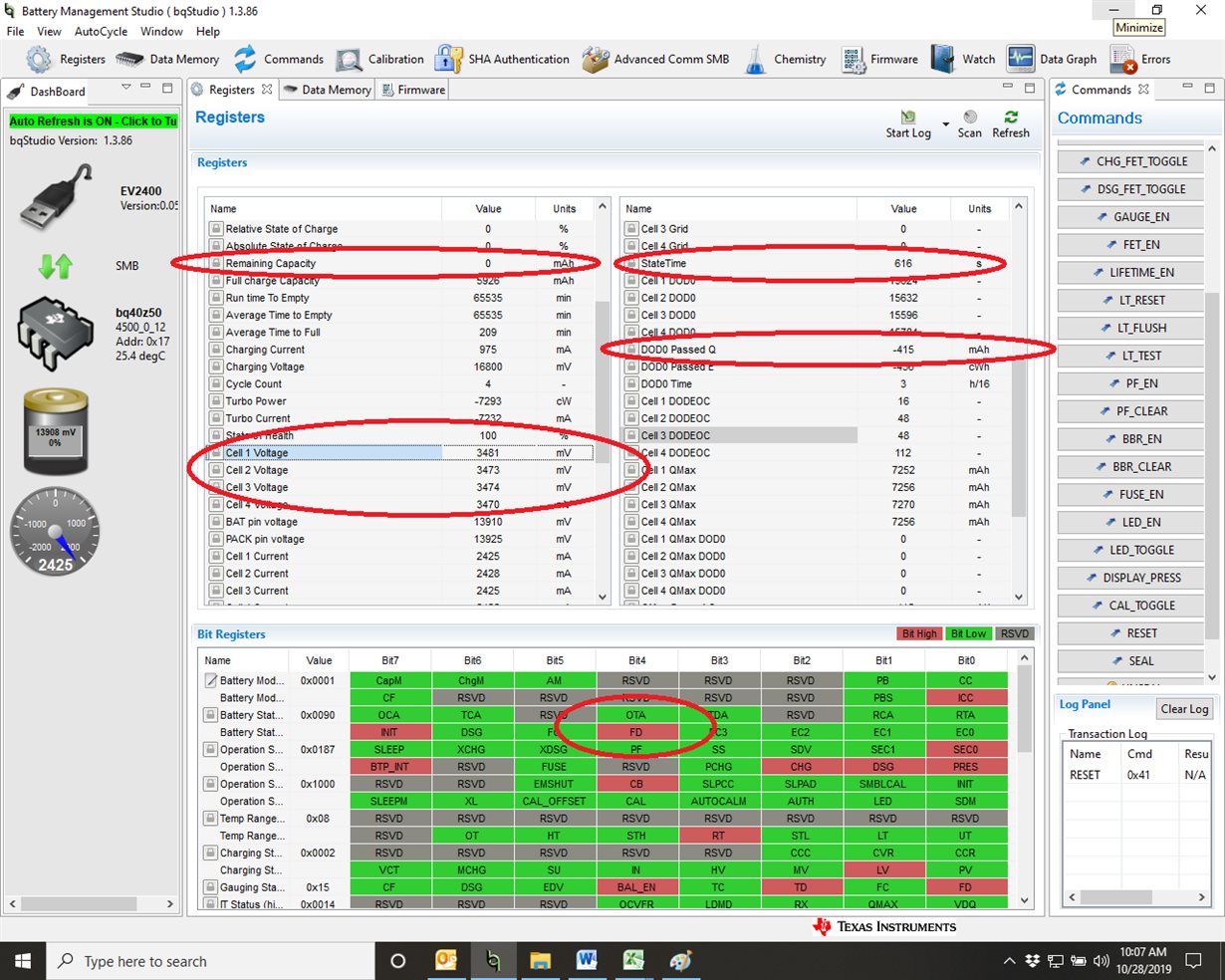Open the DashBoard view menu triangle
The height and width of the screenshot is (980, 1225).
(126, 88)
